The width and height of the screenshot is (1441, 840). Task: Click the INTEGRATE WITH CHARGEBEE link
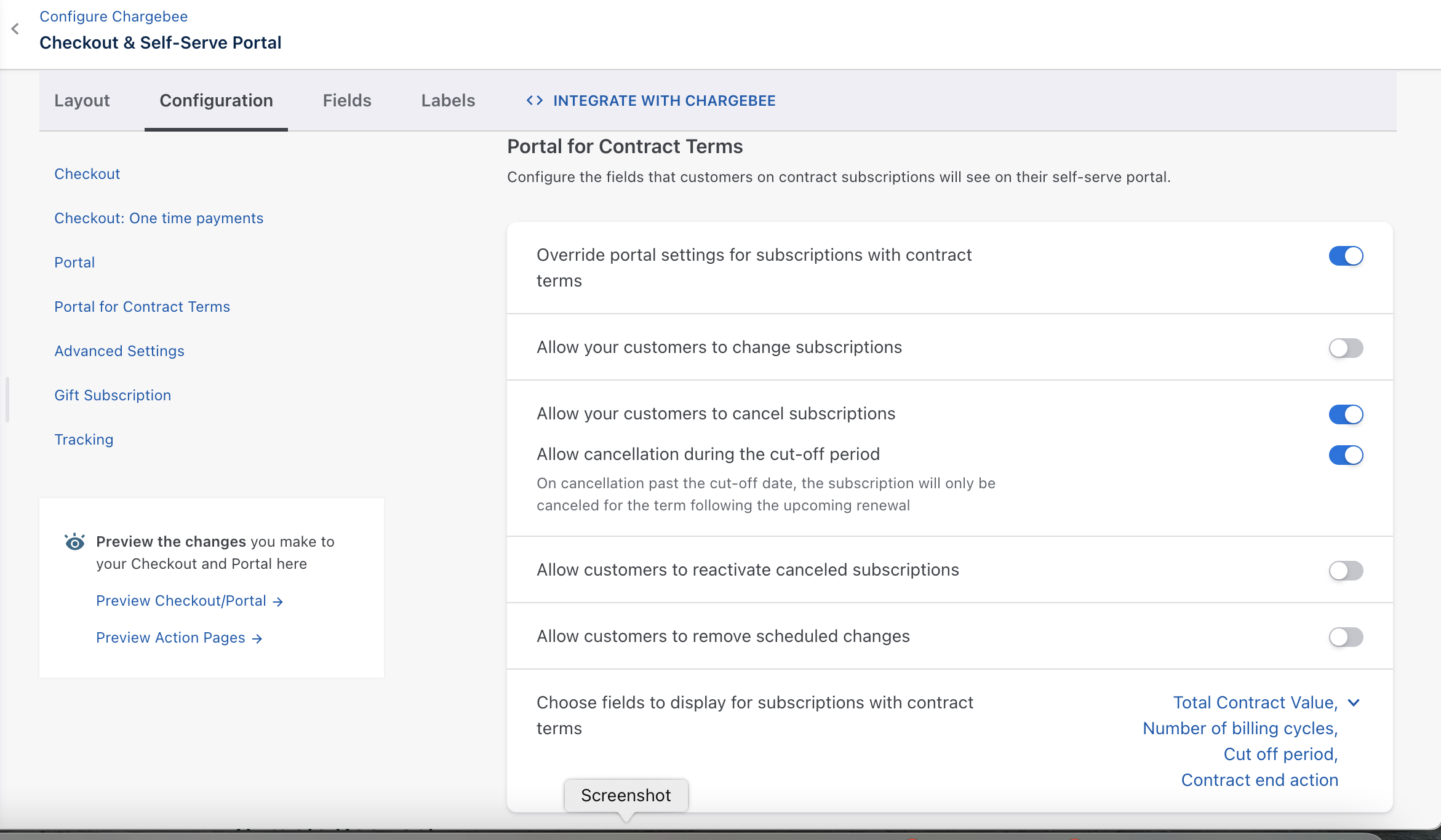[x=664, y=100]
